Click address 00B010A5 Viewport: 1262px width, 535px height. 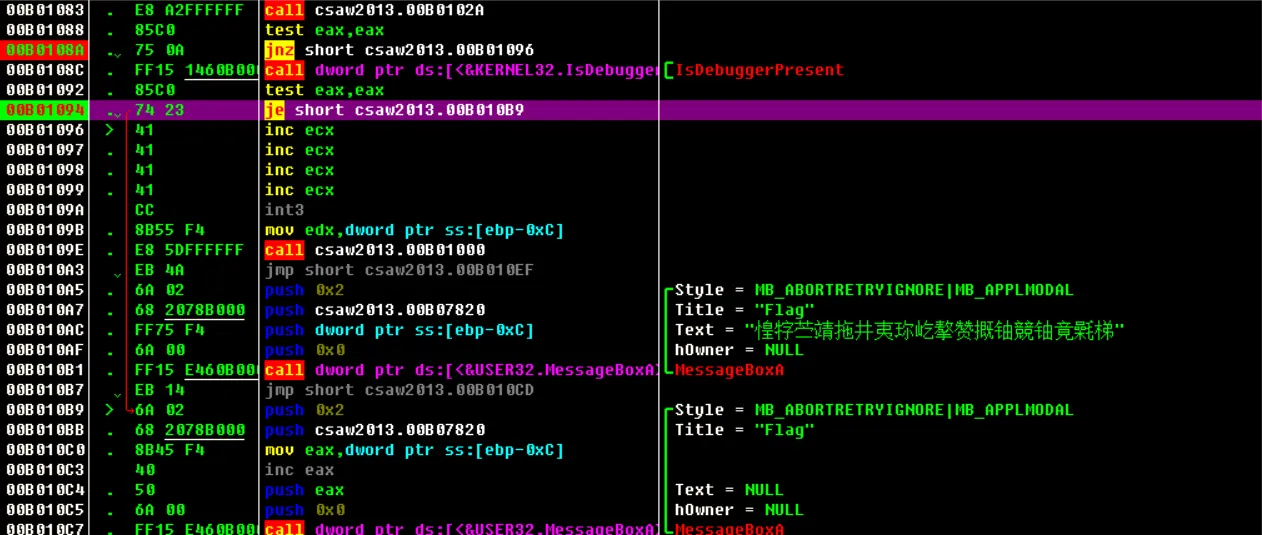coord(45,290)
